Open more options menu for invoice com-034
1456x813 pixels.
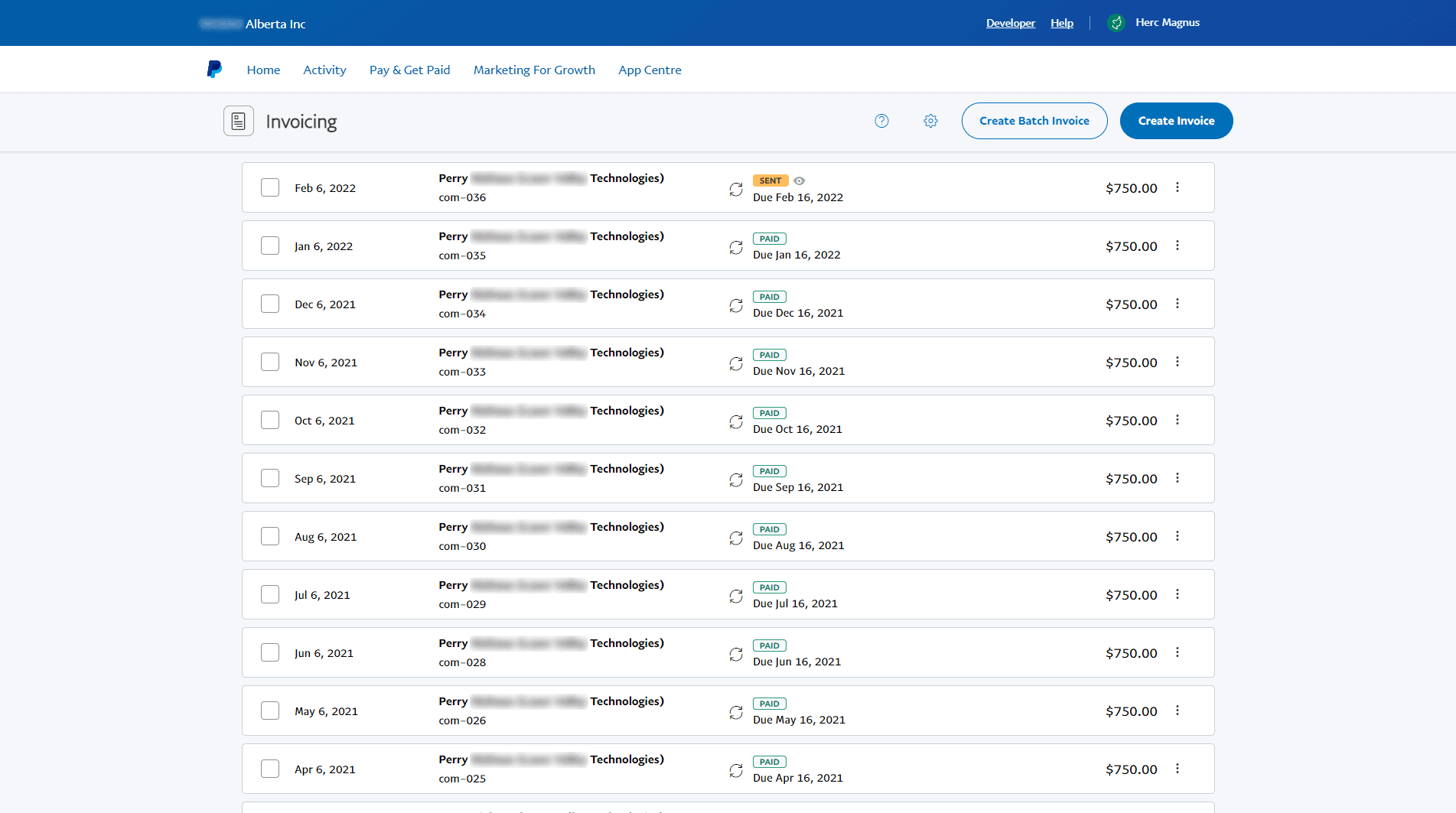click(x=1178, y=304)
